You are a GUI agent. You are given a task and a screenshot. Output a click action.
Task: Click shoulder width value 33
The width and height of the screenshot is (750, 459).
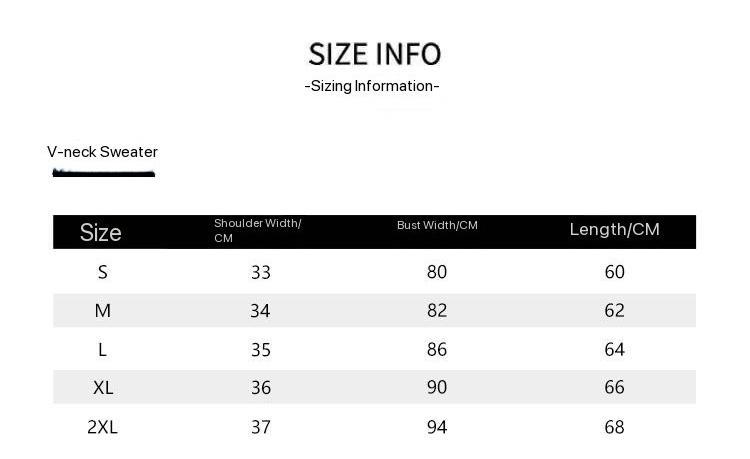tap(261, 272)
